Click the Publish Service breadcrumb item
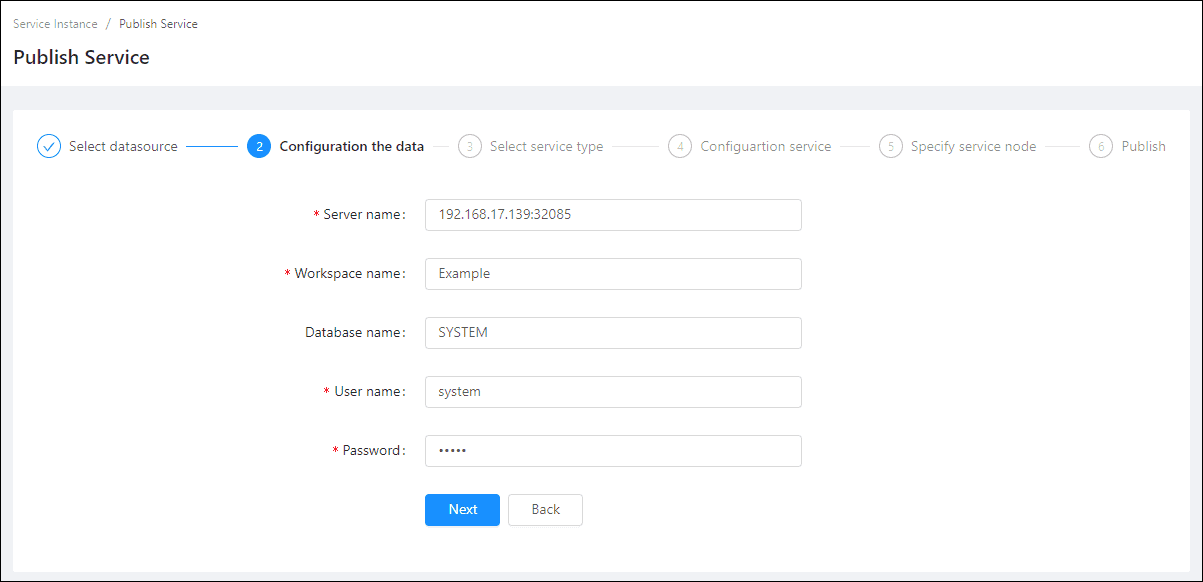The image size is (1203, 582). coord(158,24)
